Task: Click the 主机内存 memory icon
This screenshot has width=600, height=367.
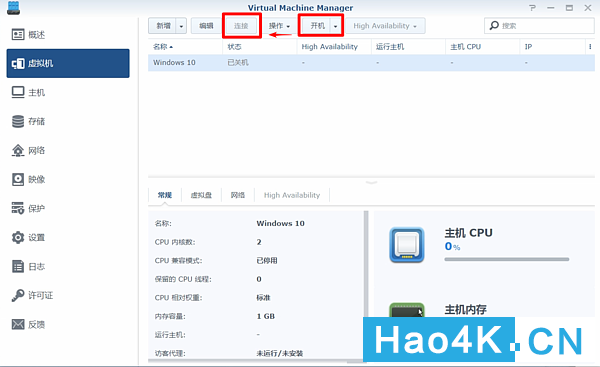Action: pyautogui.click(x=407, y=310)
